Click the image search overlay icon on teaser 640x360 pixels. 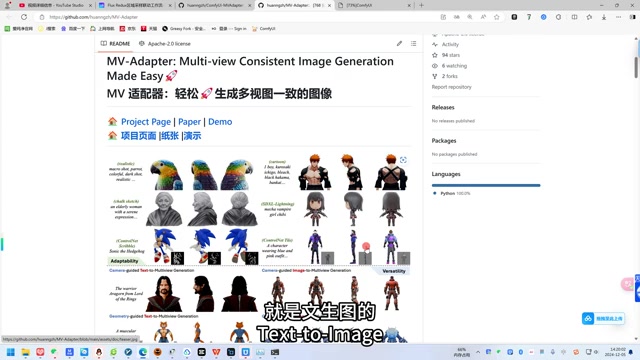point(403,160)
